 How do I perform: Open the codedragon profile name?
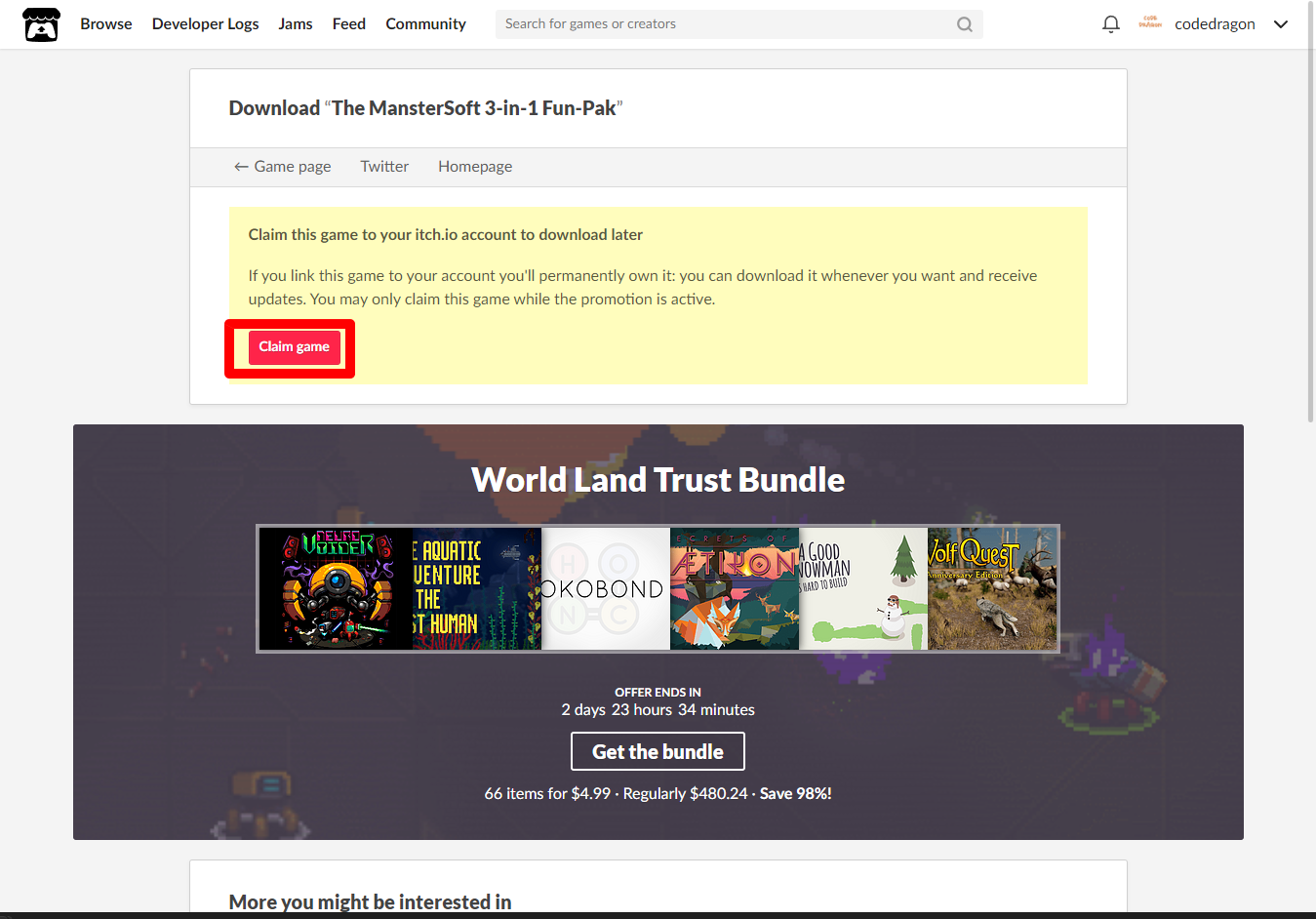tap(1215, 24)
